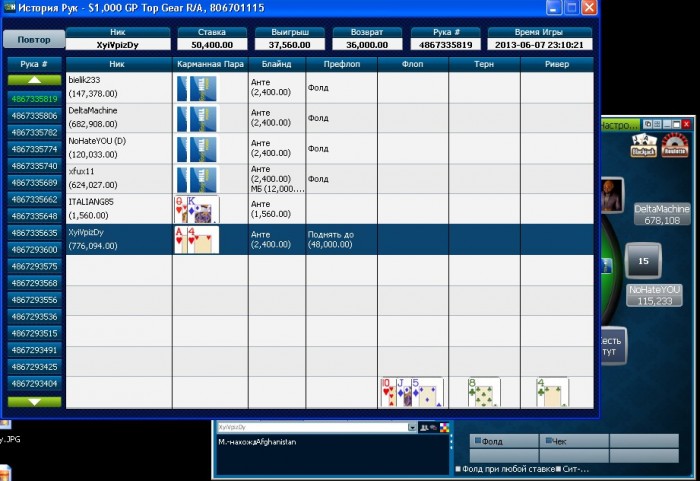Image resolution: width=700 pixels, height=481 pixels.
Task: Choose hand 4867335648
Action: click(x=34, y=216)
